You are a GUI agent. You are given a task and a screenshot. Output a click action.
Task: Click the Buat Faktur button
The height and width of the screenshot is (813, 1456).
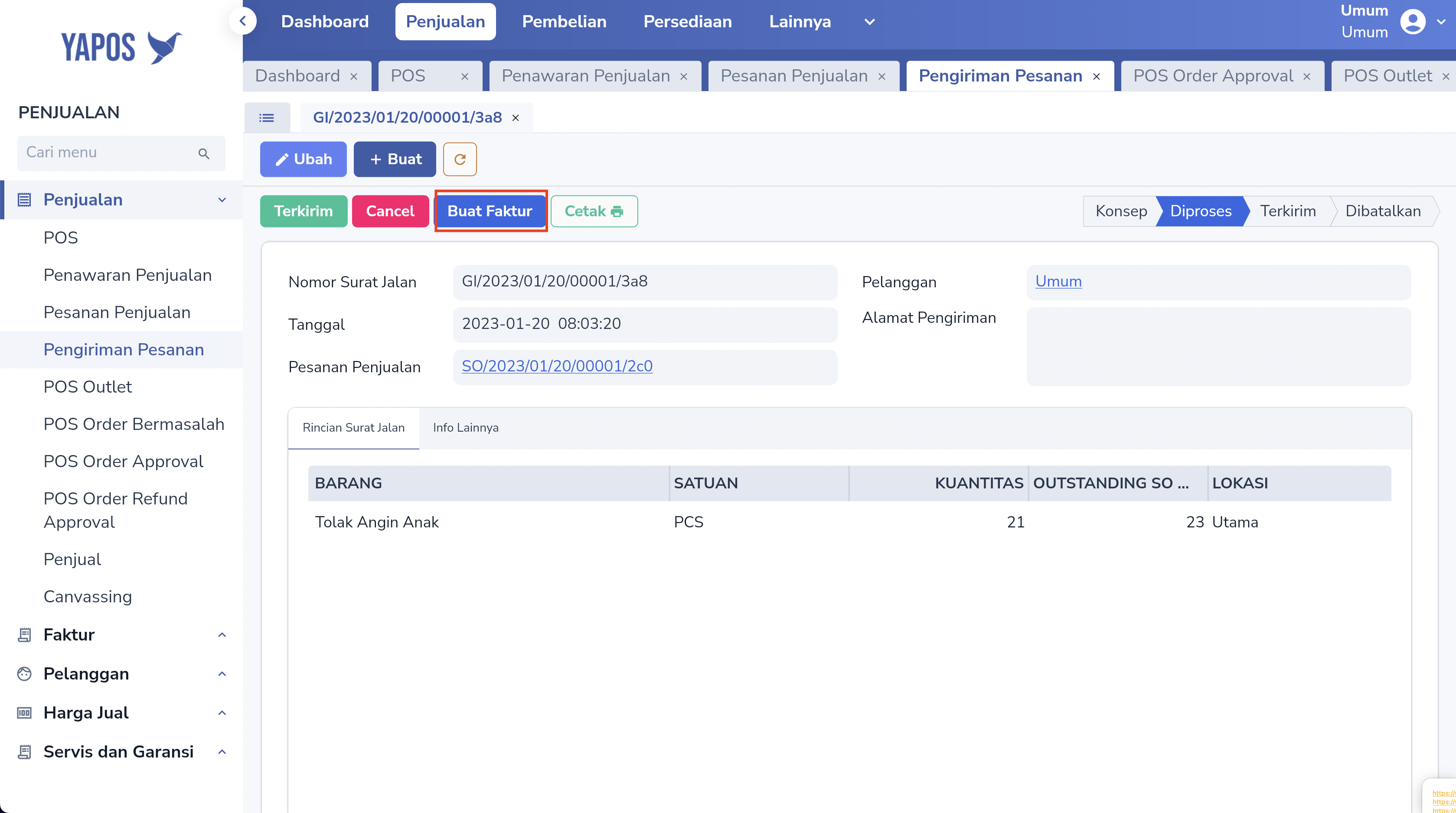click(490, 211)
